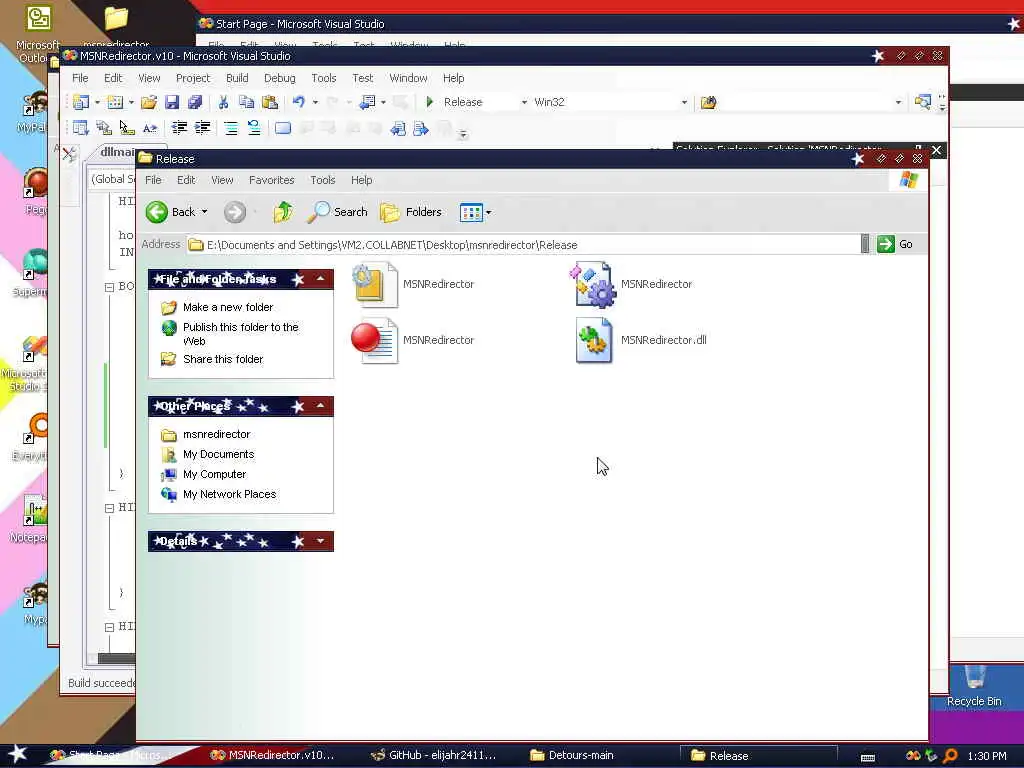Open the Window menu in Visual Studio

pyautogui.click(x=408, y=78)
